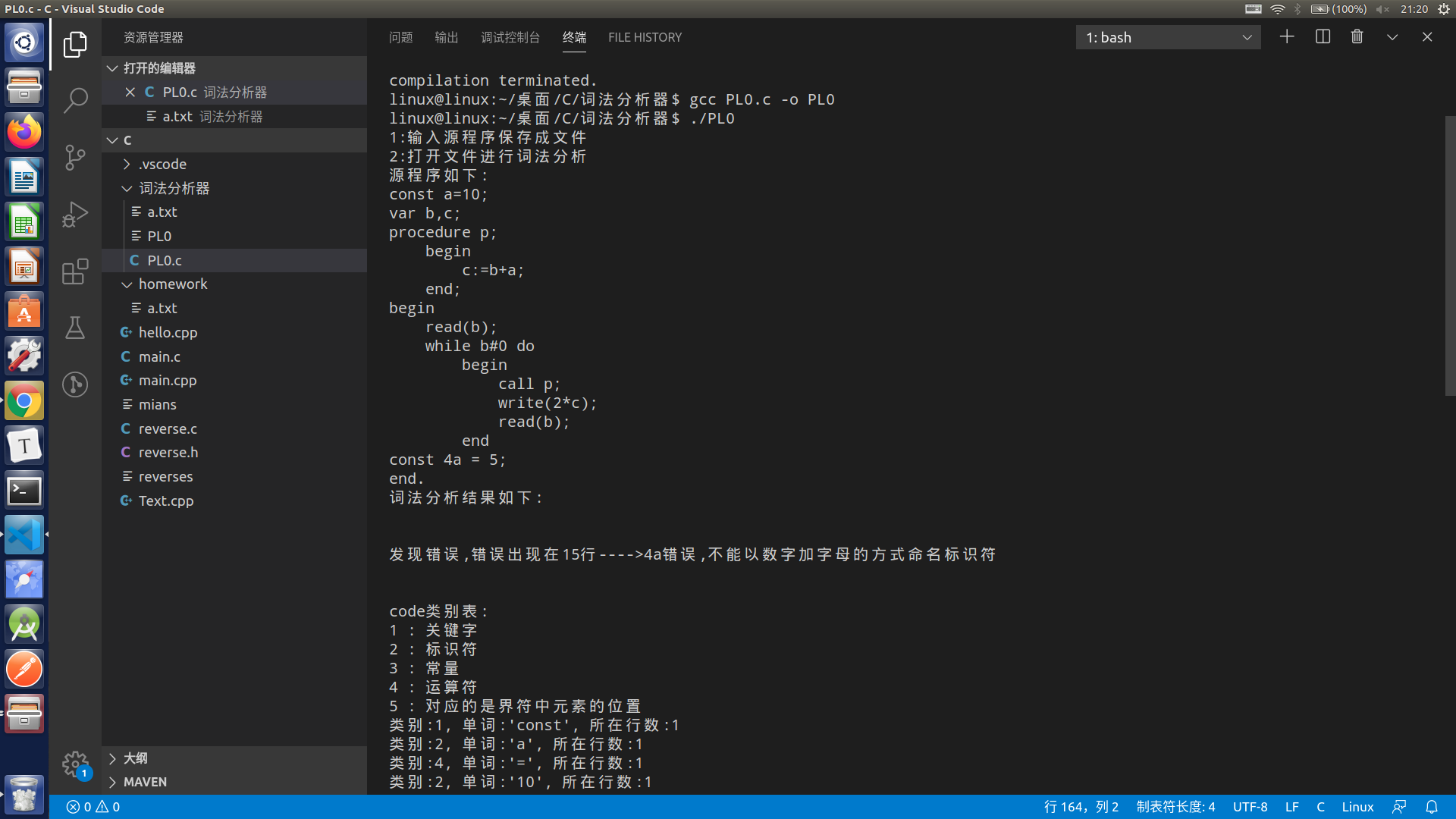This screenshot has width=1456, height=819.
Task: Open notifications bell in status bar
Action: coord(1432,807)
